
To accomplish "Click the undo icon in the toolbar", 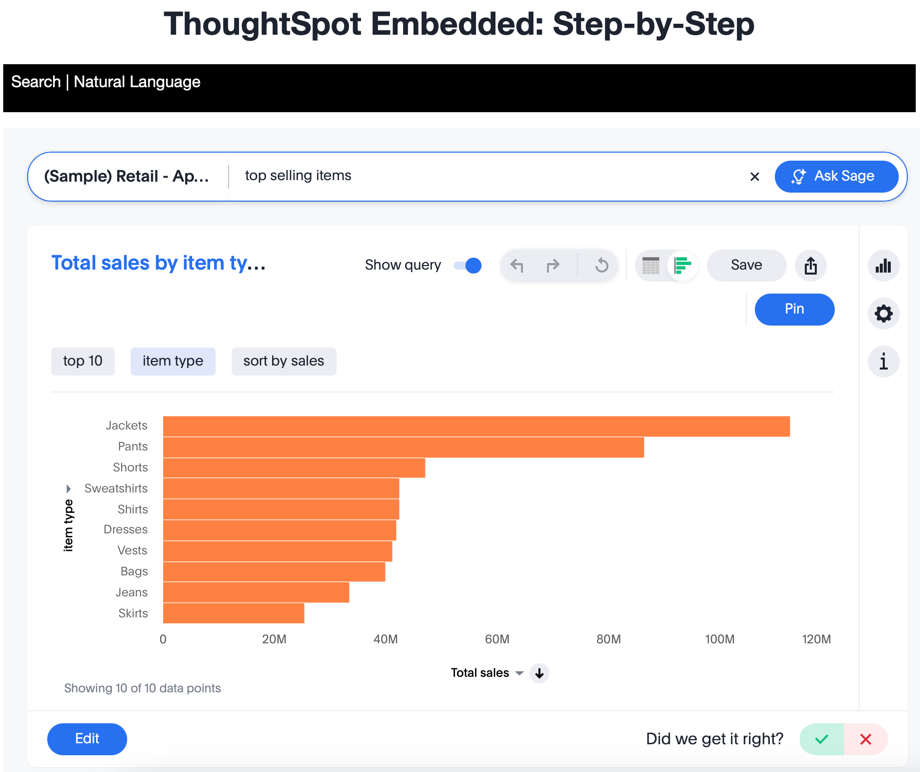I will pos(518,265).
